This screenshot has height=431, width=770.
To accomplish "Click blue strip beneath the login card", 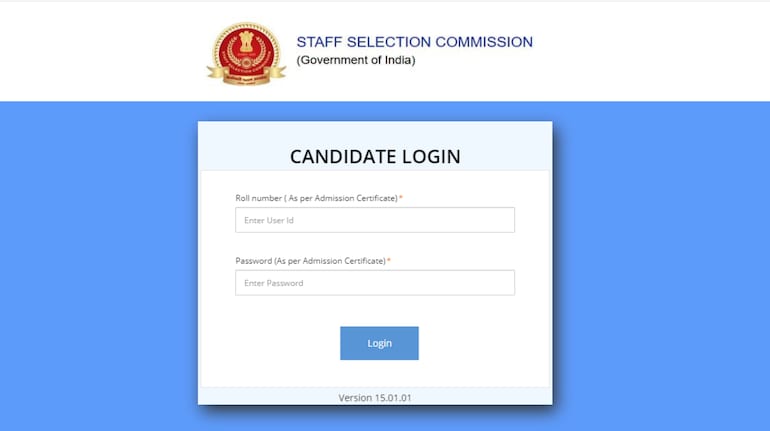I will (375, 419).
